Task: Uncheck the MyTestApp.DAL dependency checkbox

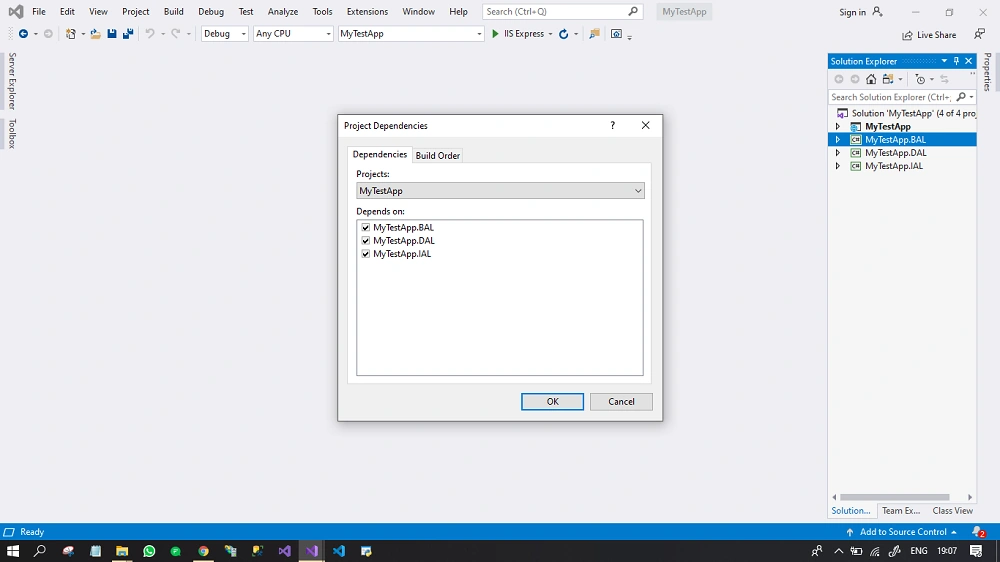Action: [365, 240]
